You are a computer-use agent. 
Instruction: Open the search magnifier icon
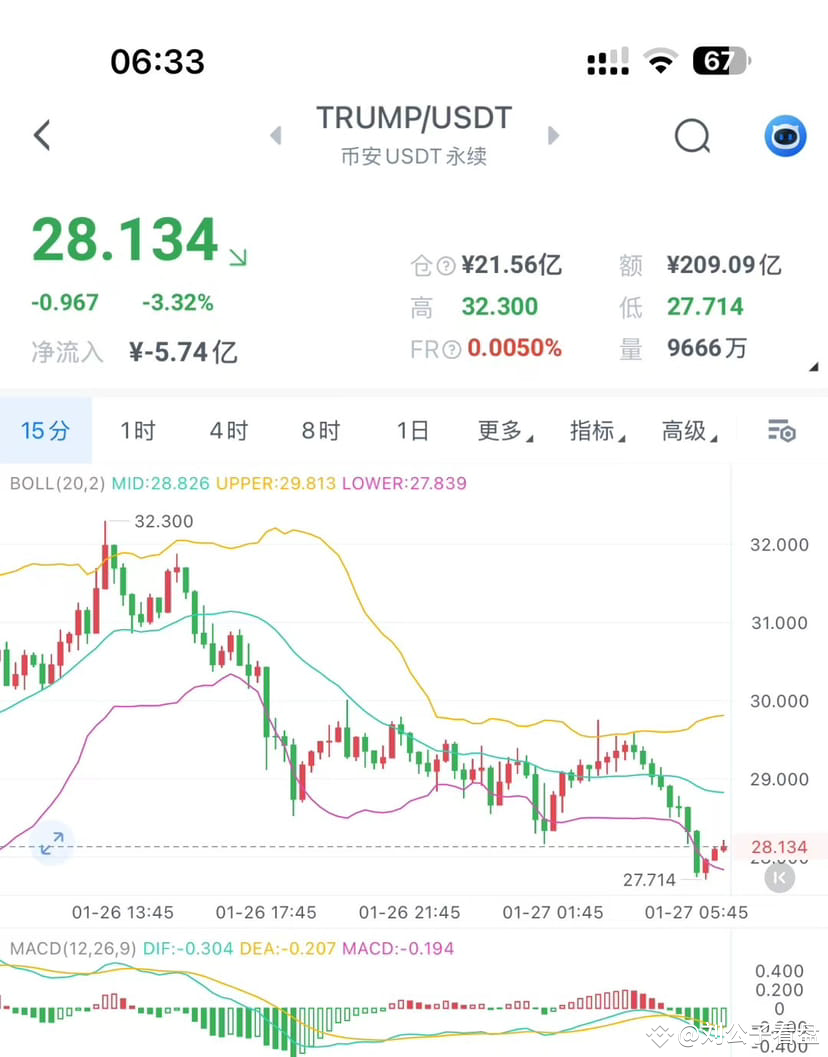[x=692, y=136]
